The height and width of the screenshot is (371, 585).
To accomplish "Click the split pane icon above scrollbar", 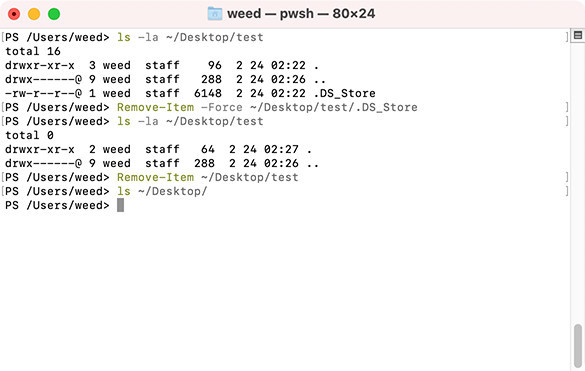I will [x=578, y=35].
